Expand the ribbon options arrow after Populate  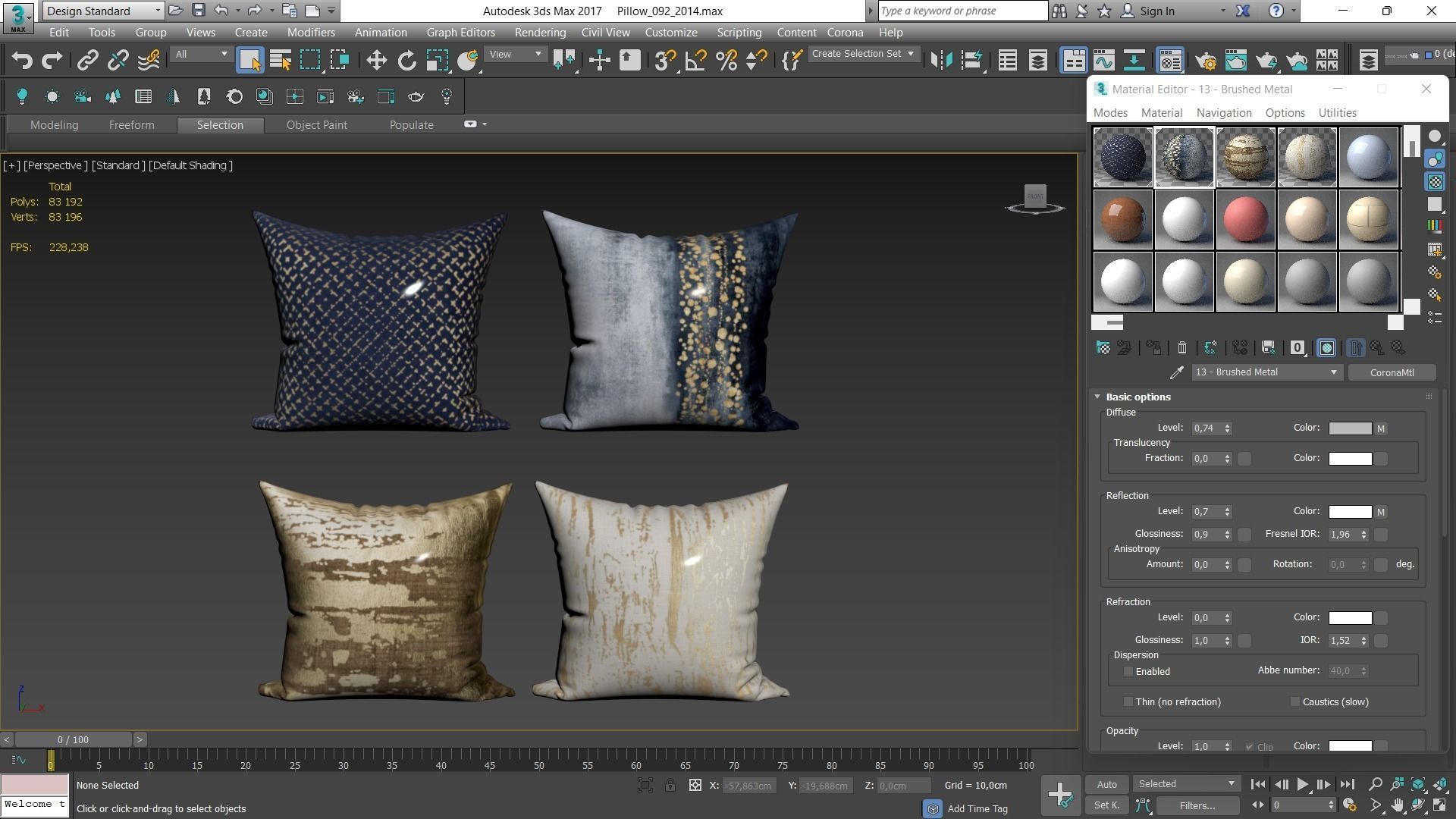click(x=485, y=124)
